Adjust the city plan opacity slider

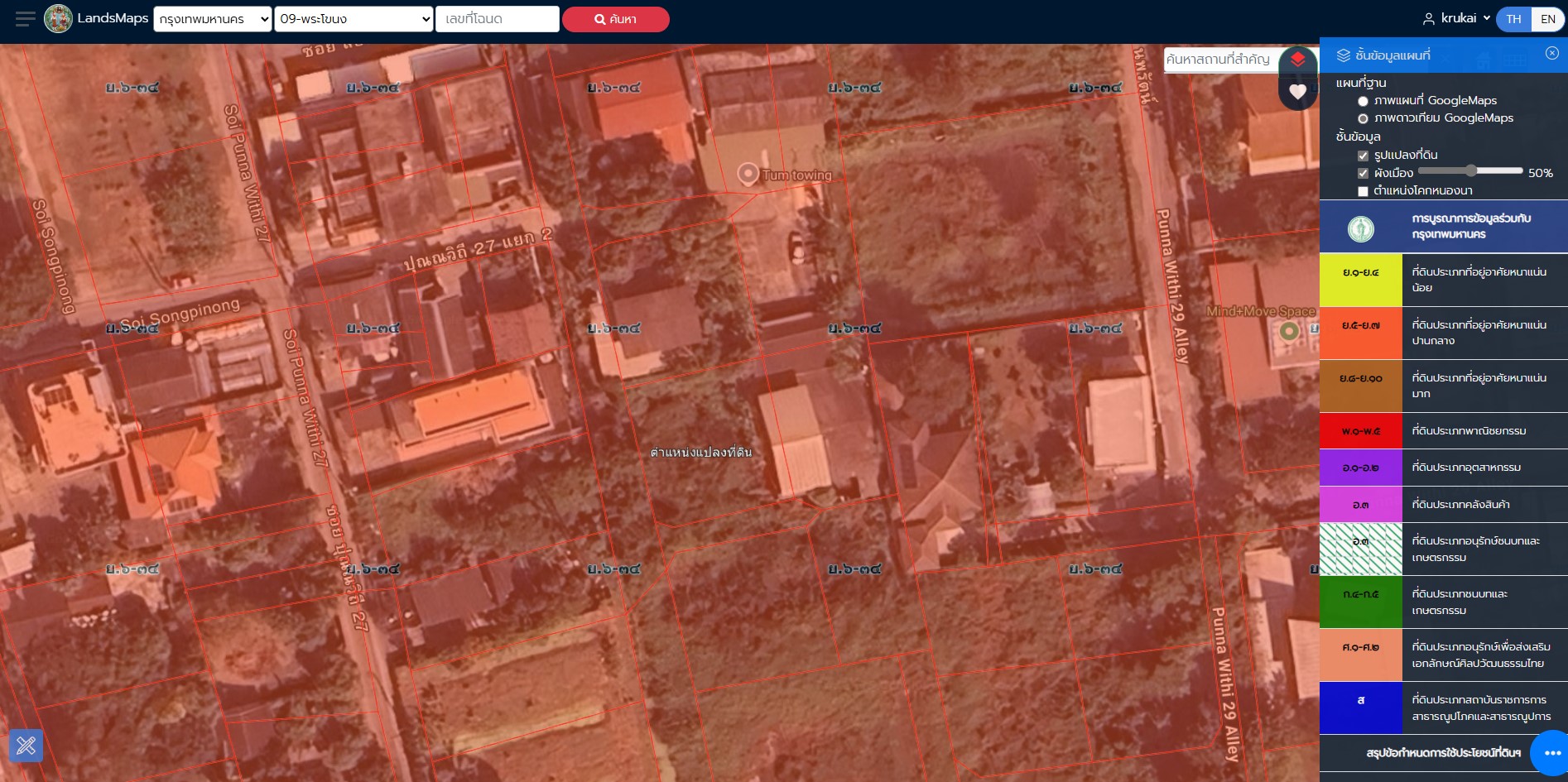tap(1471, 170)
